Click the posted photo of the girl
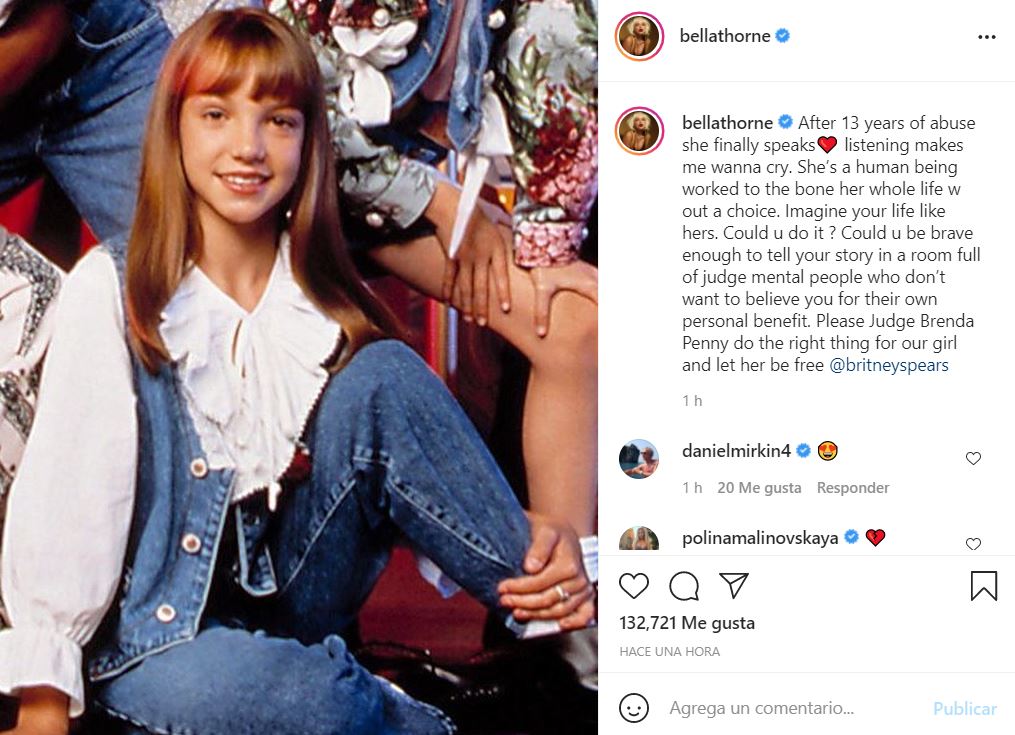1015x735 pixels. (x=298, y=367)
